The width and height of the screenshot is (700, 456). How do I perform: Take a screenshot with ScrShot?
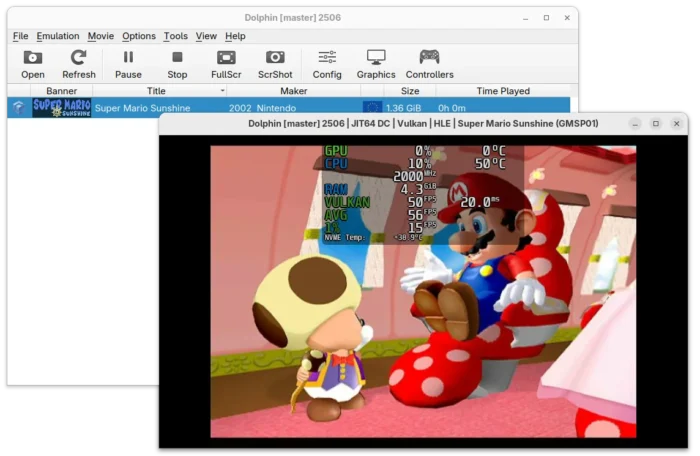coord(275,64)
